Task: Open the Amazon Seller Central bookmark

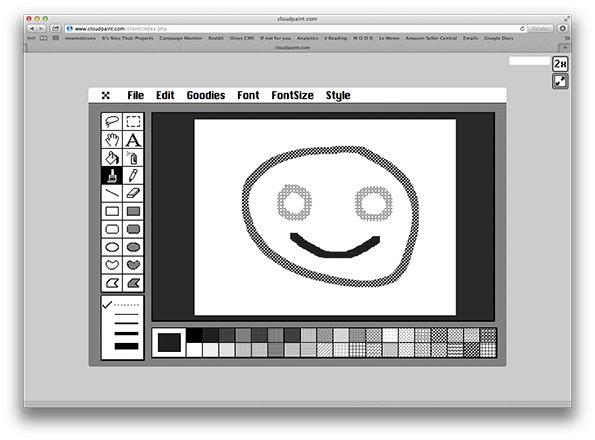Action: pos(431,38)
